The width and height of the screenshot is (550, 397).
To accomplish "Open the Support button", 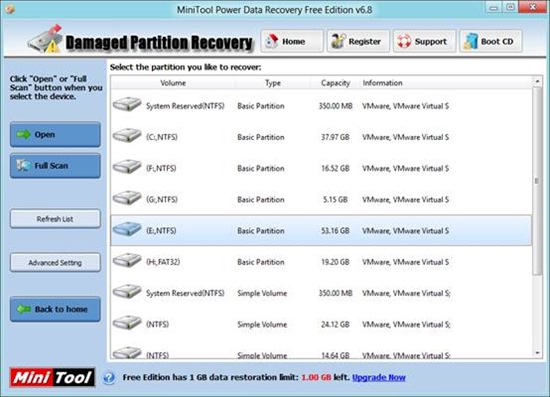I will pos(424,41).
